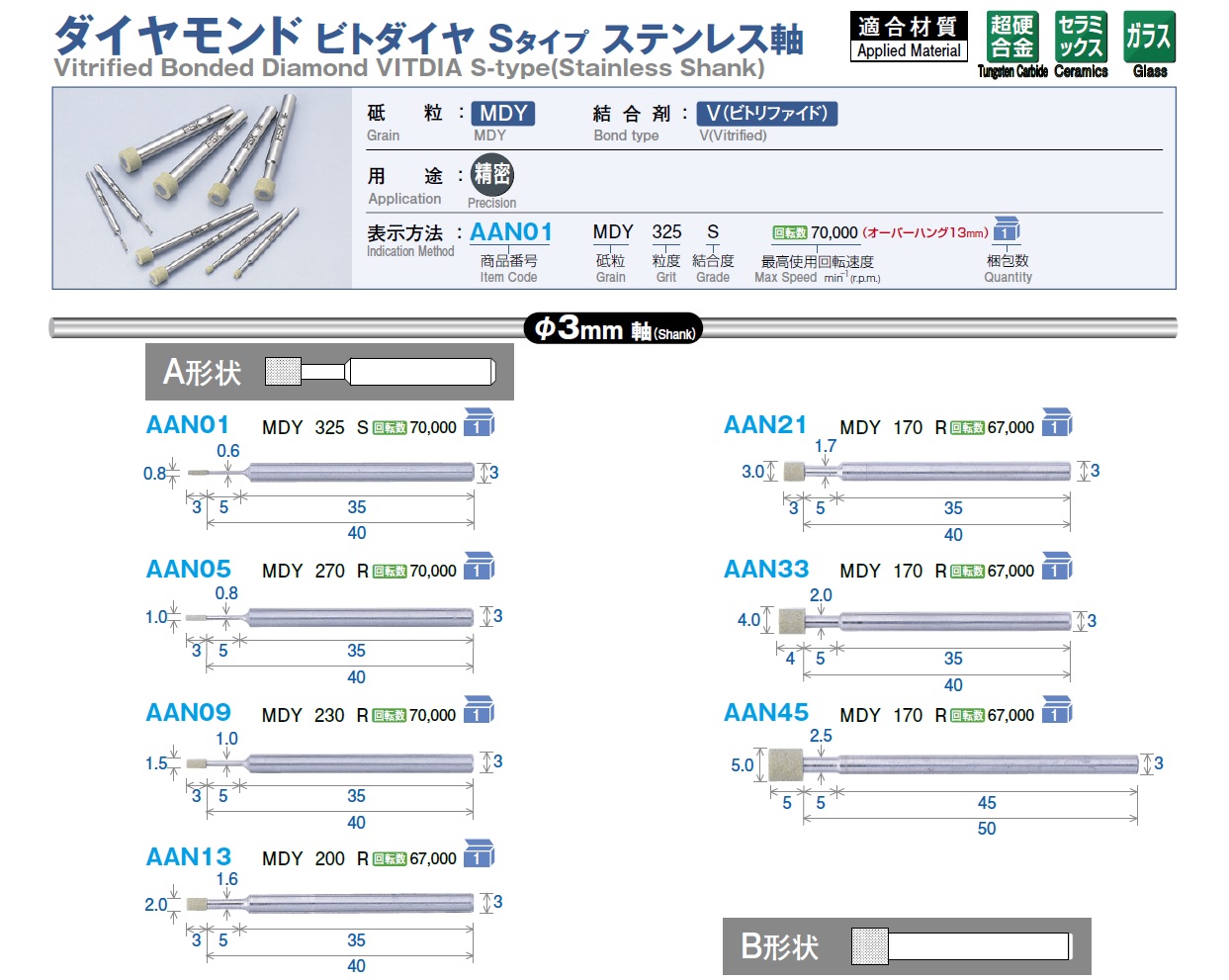Click the diamond tools product photo
Image resolution: width=1229 pixels, height=980 pixels.
pyautogui.click(x=202, y=188)
